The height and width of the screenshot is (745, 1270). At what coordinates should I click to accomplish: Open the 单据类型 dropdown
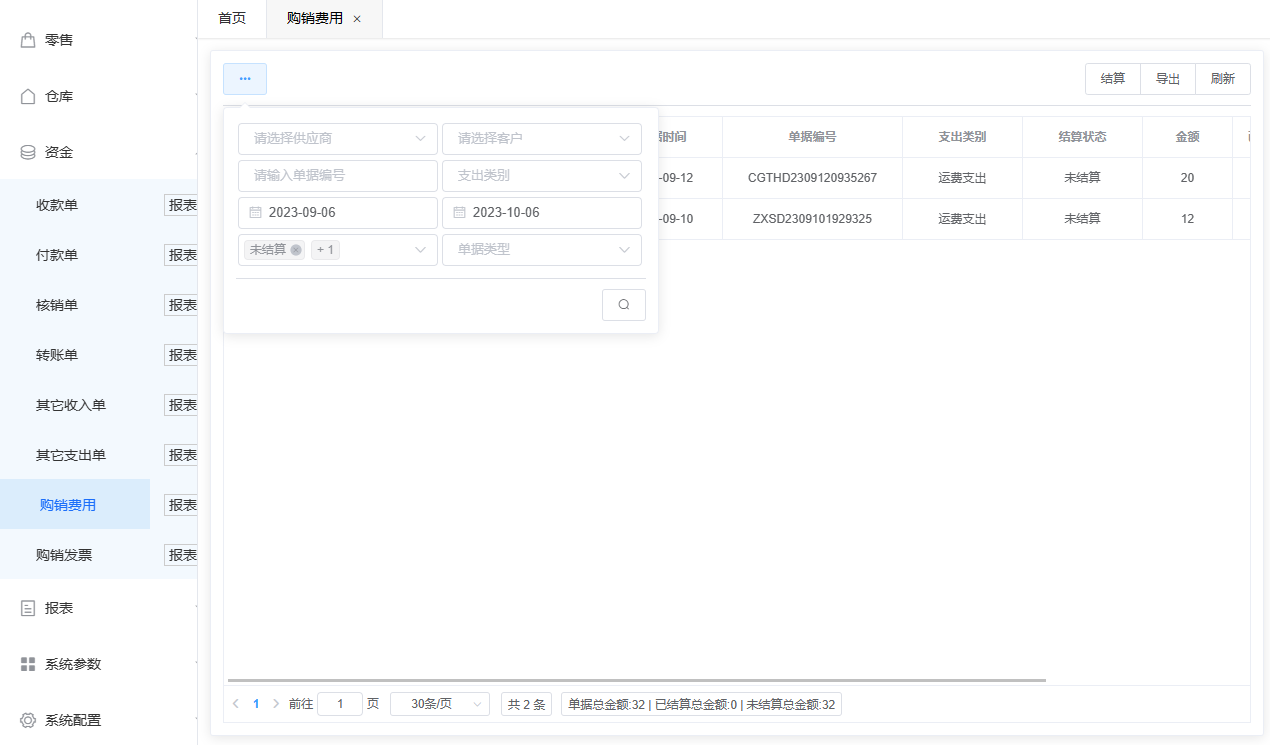tap(541, 250)
